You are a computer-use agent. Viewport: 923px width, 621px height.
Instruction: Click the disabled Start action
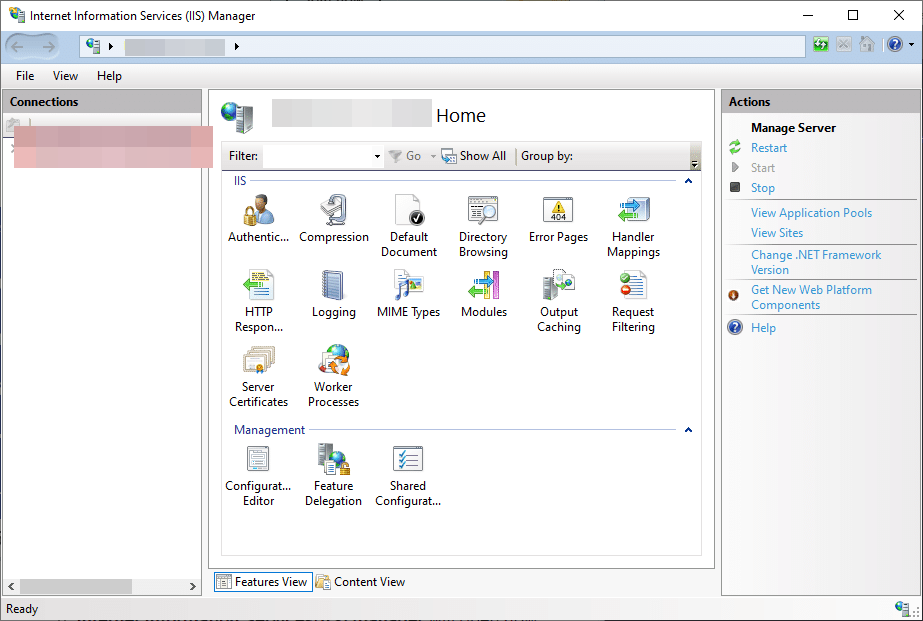point(763,168)
